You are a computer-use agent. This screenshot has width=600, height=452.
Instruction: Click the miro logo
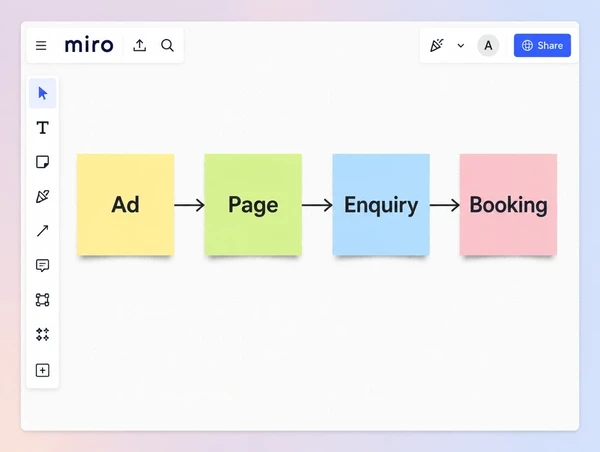89,45
